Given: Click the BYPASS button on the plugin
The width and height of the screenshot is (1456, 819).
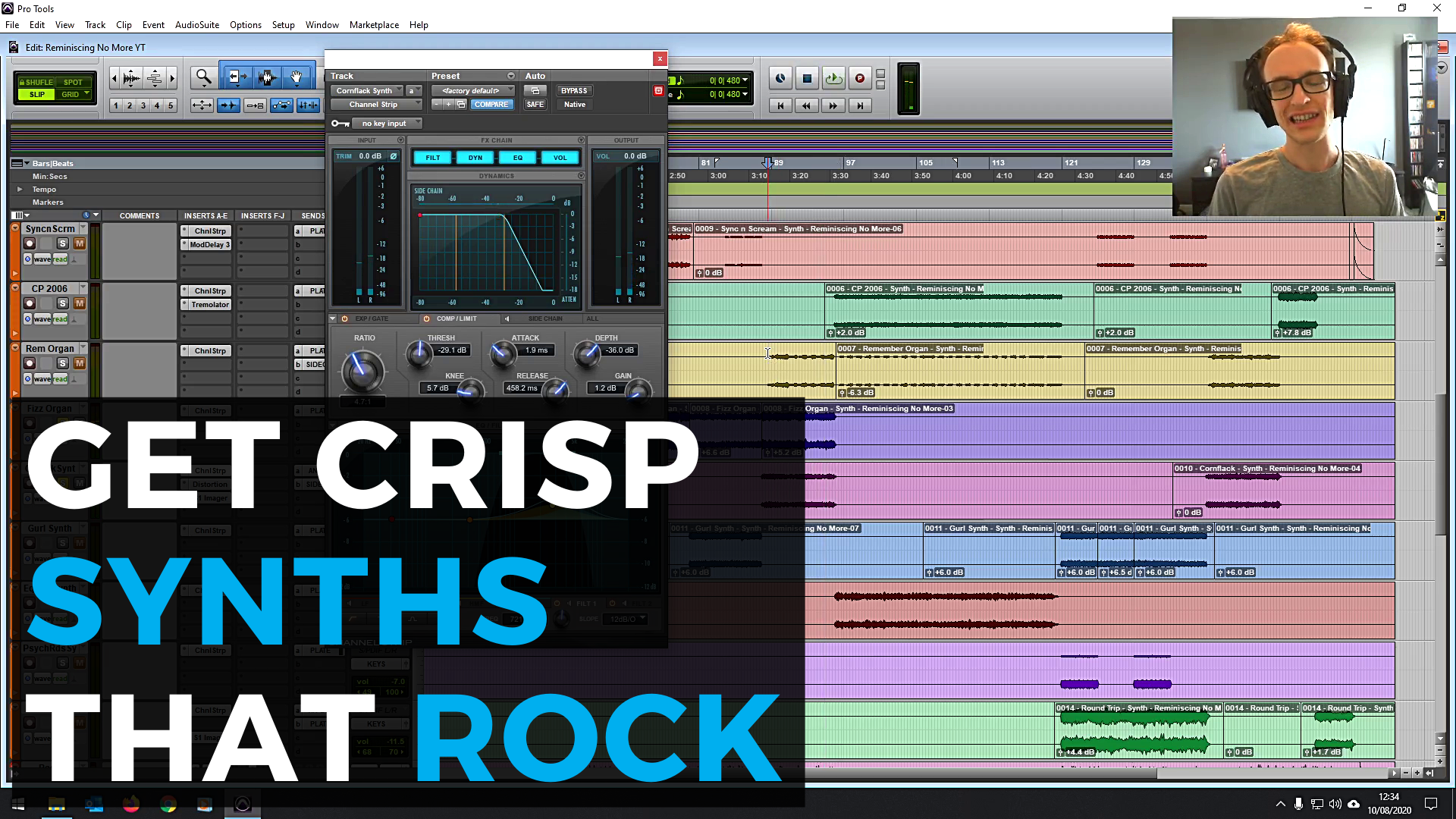Looking at the screenshot, I should (573, 90).
